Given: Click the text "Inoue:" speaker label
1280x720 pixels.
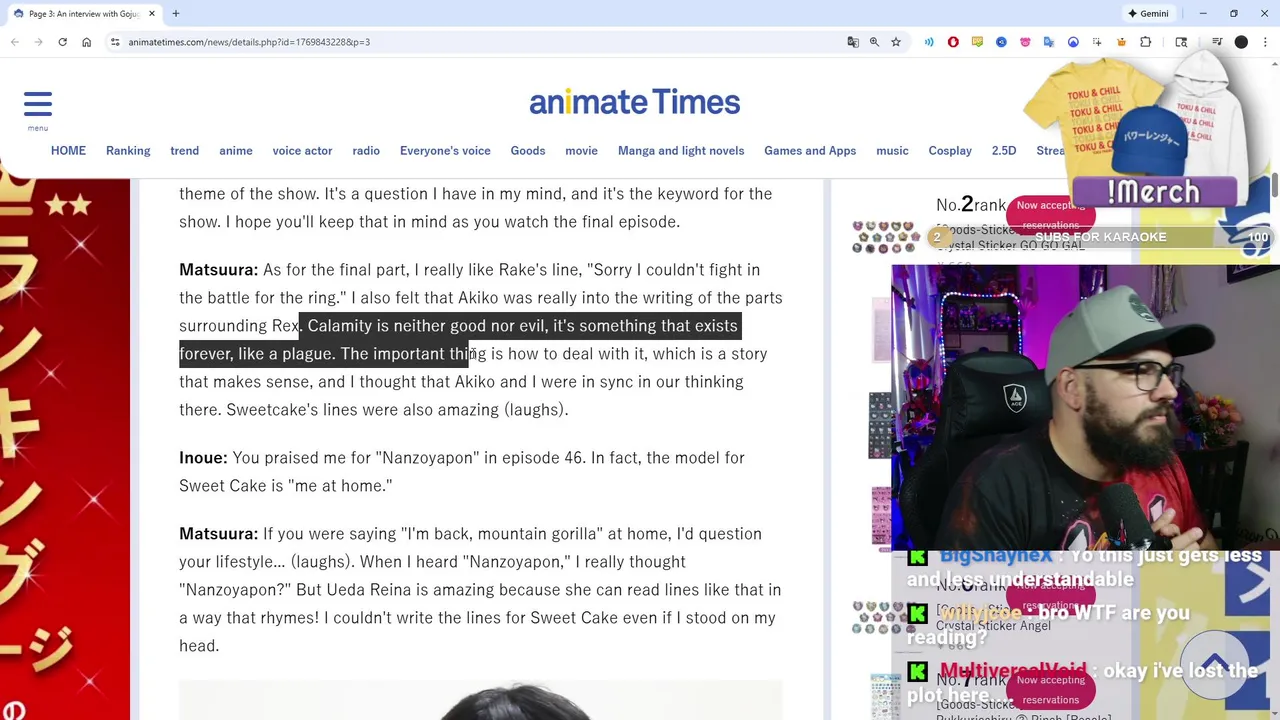Looking at the screenshot, I should click(203, 457).
